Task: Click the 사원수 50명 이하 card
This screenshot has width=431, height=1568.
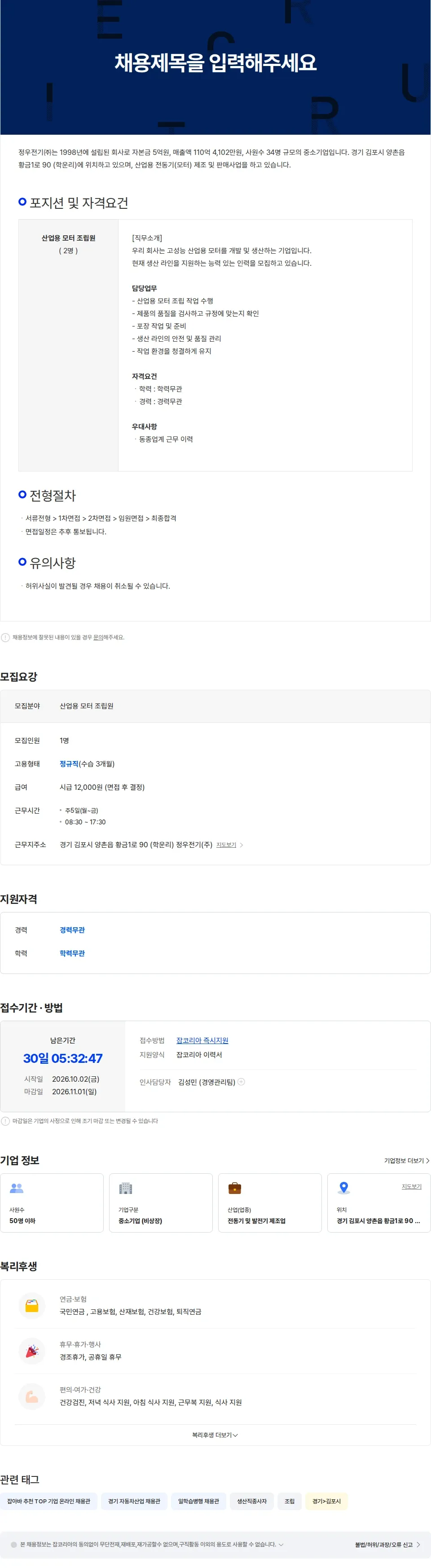Action: pos(52,1203)
